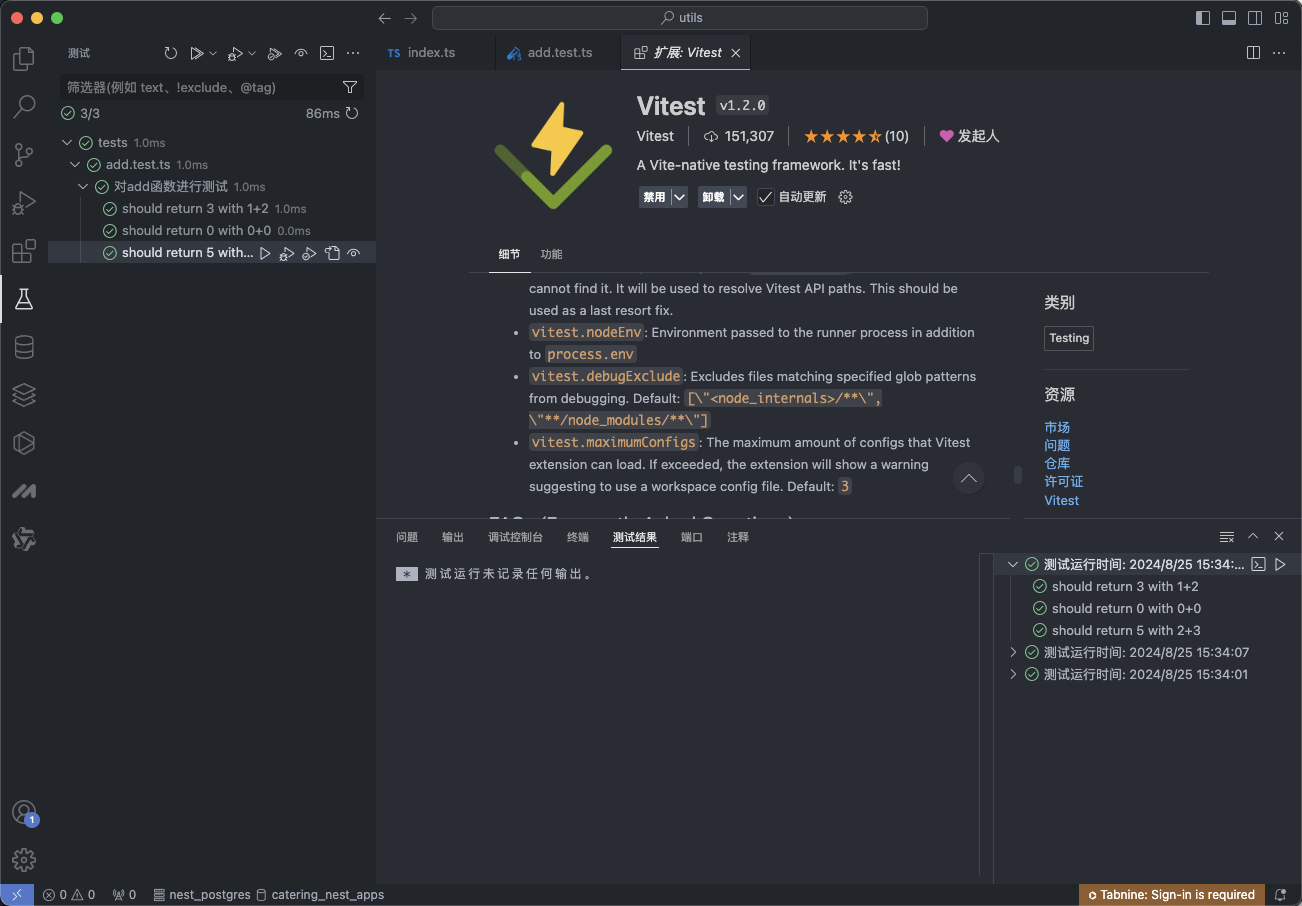Open remote window indicator in status bar
The width and height of the screenshot is (1302, 906).
(17, 895)
